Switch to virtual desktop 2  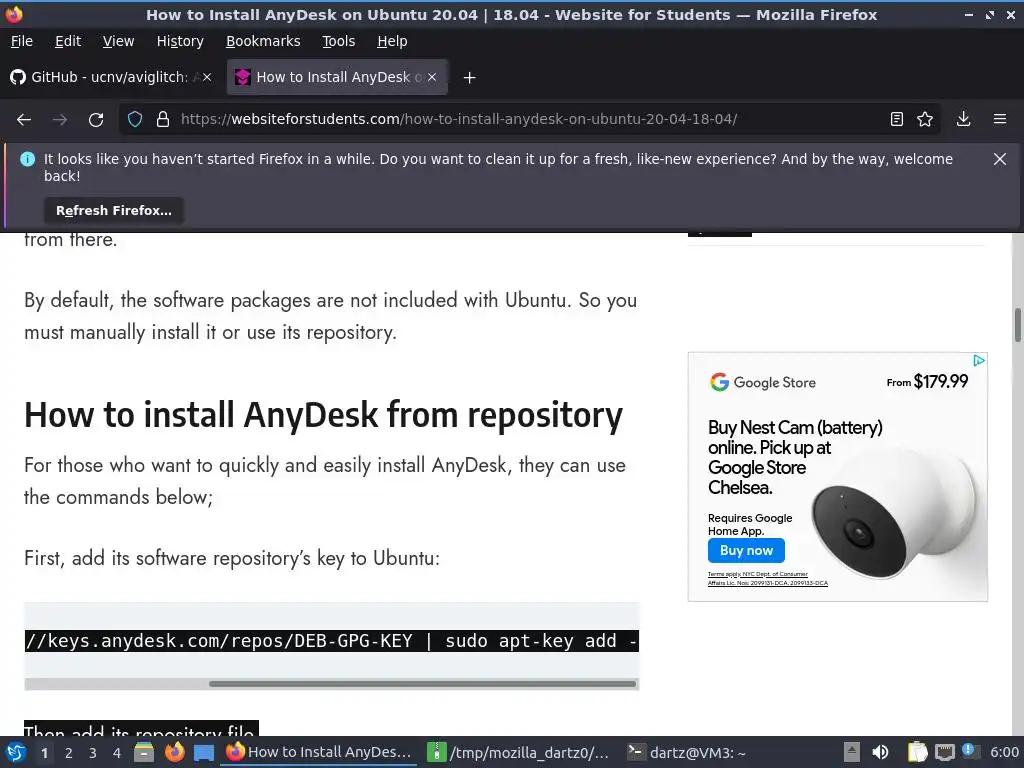(69, 753)
